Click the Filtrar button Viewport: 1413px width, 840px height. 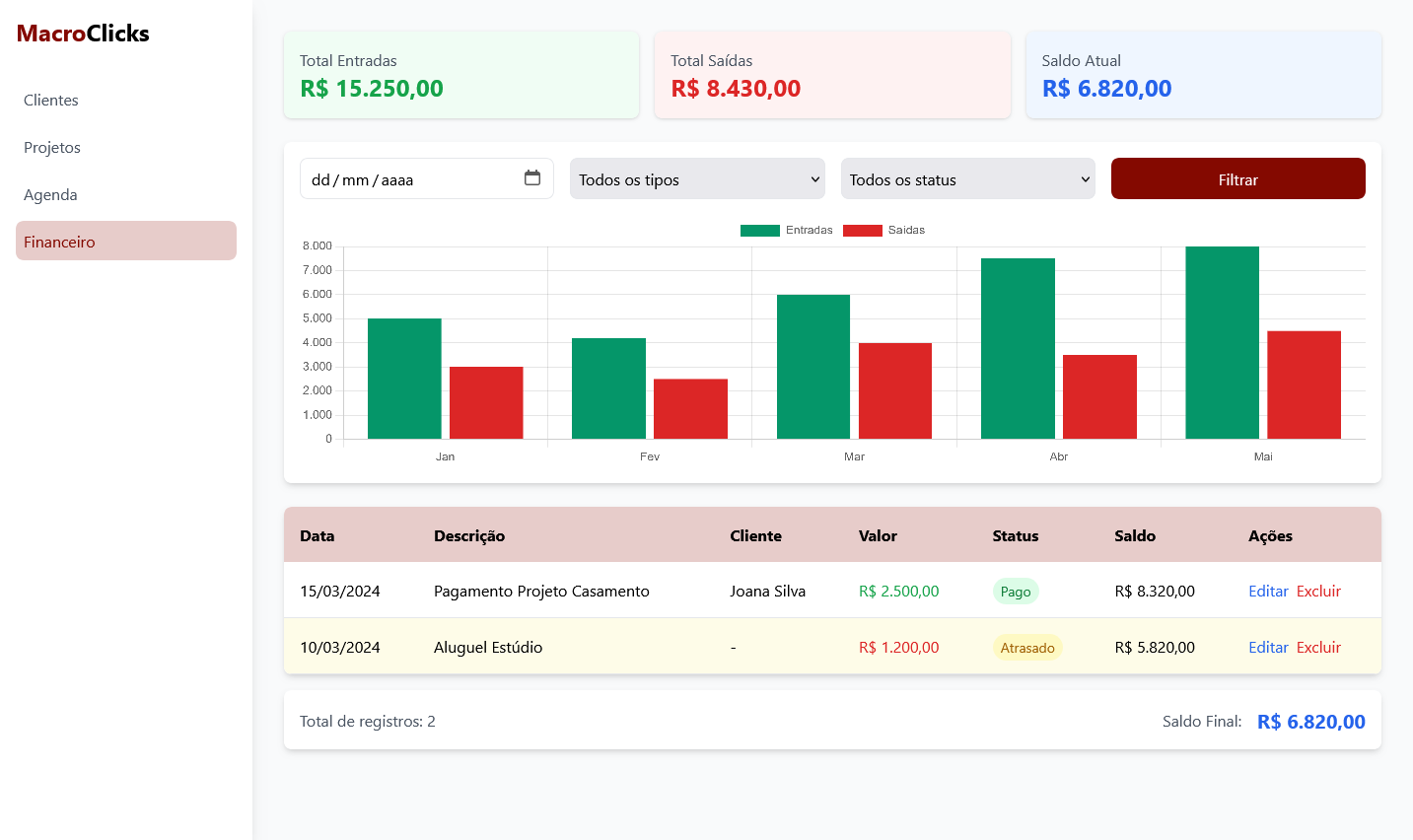[1237, 179]
